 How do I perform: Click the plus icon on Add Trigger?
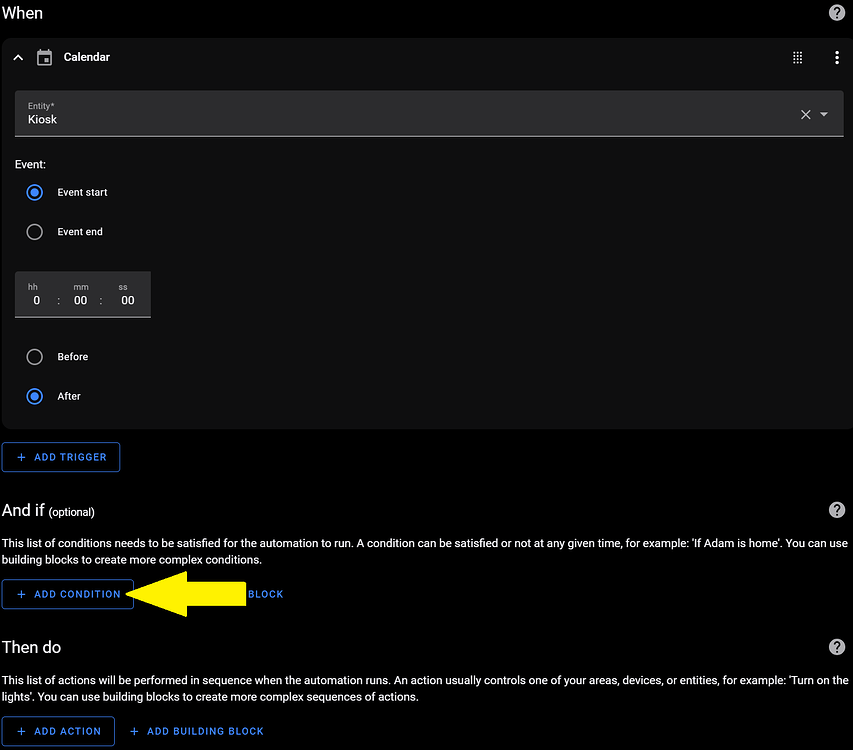(x=22, y=457)
